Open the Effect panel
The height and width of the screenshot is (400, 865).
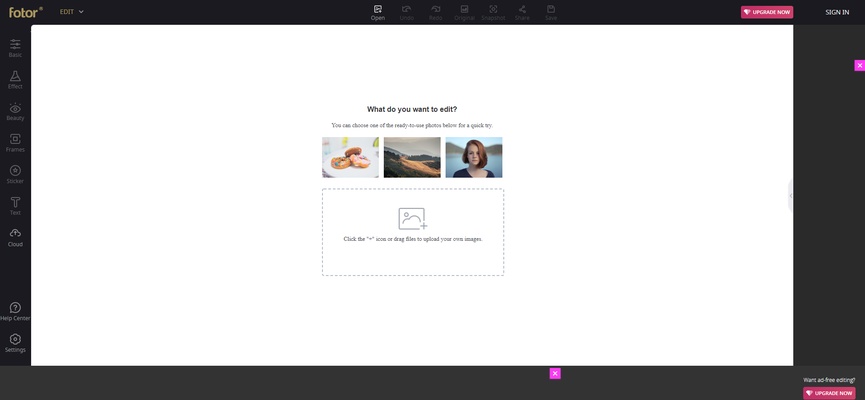pyautogui.click(x=15, y=79)
